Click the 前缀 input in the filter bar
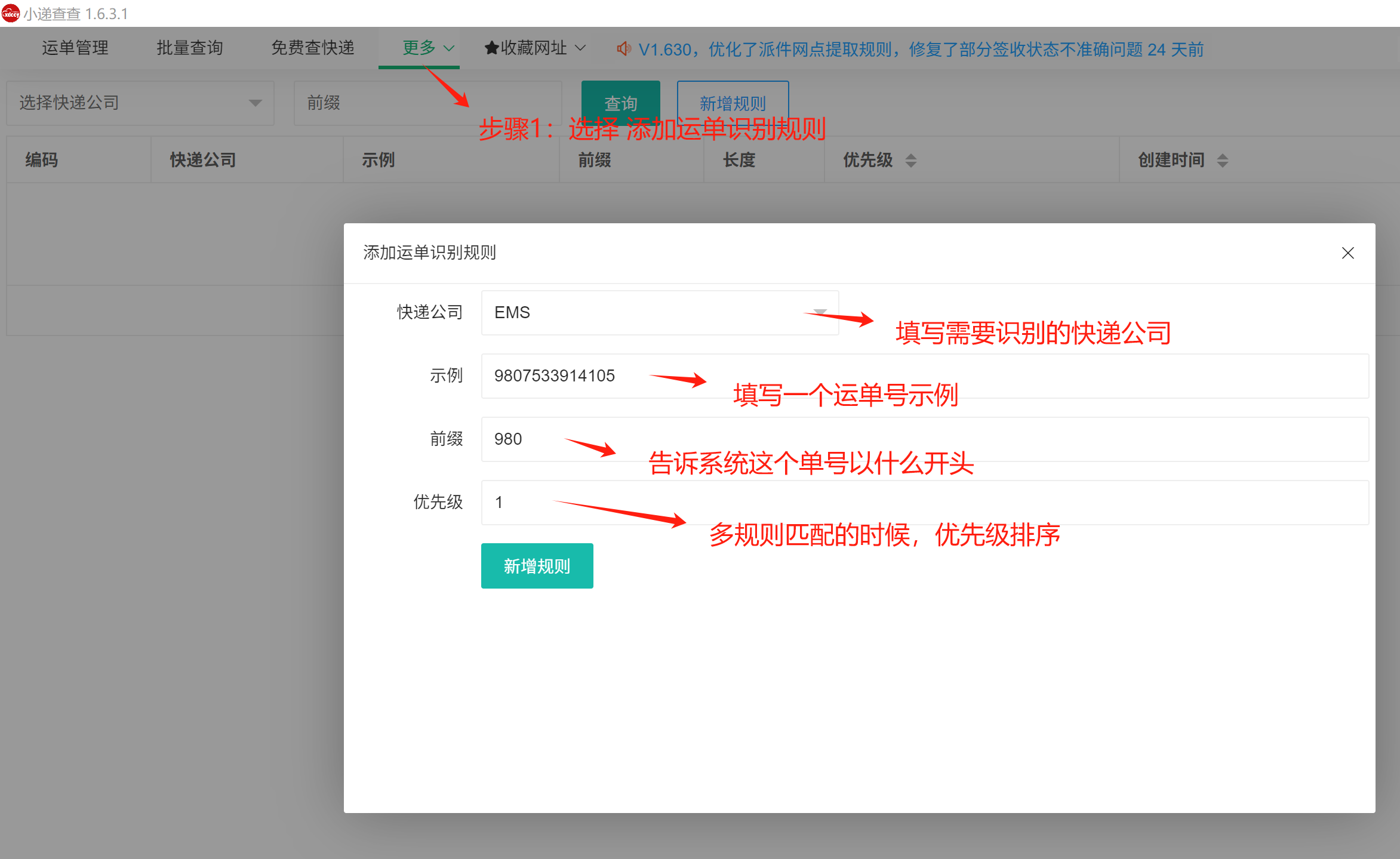 427,103
